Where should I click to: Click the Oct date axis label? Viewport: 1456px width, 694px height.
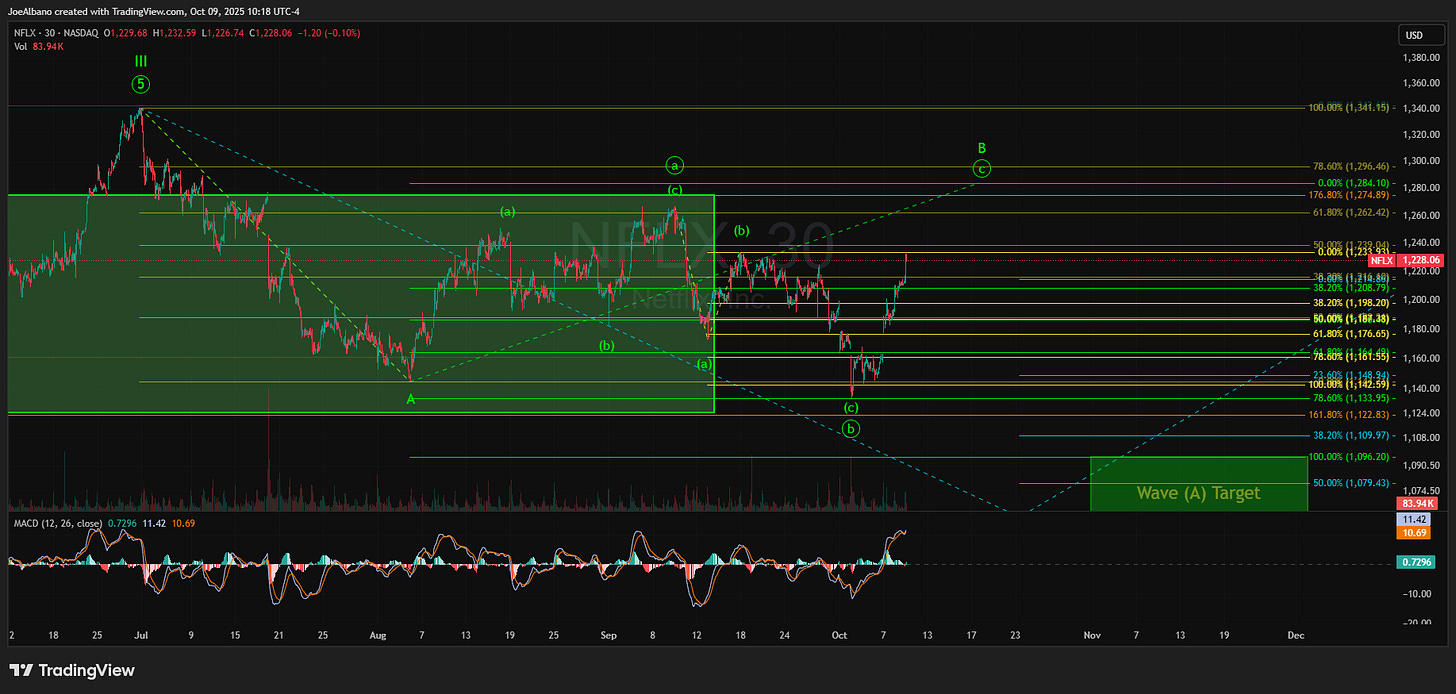(x=840, y=635)
